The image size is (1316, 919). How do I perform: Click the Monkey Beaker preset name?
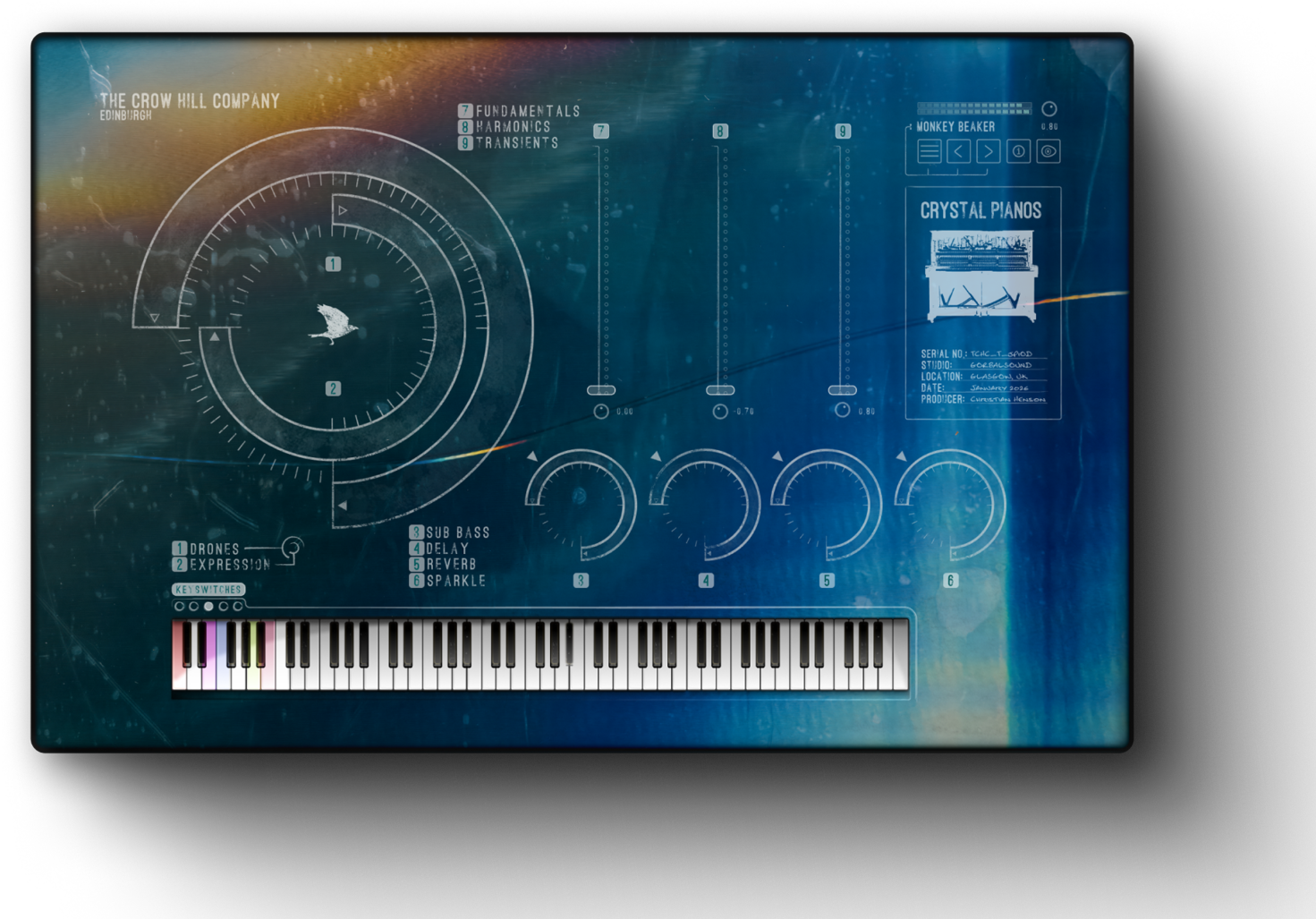(955, 127)
